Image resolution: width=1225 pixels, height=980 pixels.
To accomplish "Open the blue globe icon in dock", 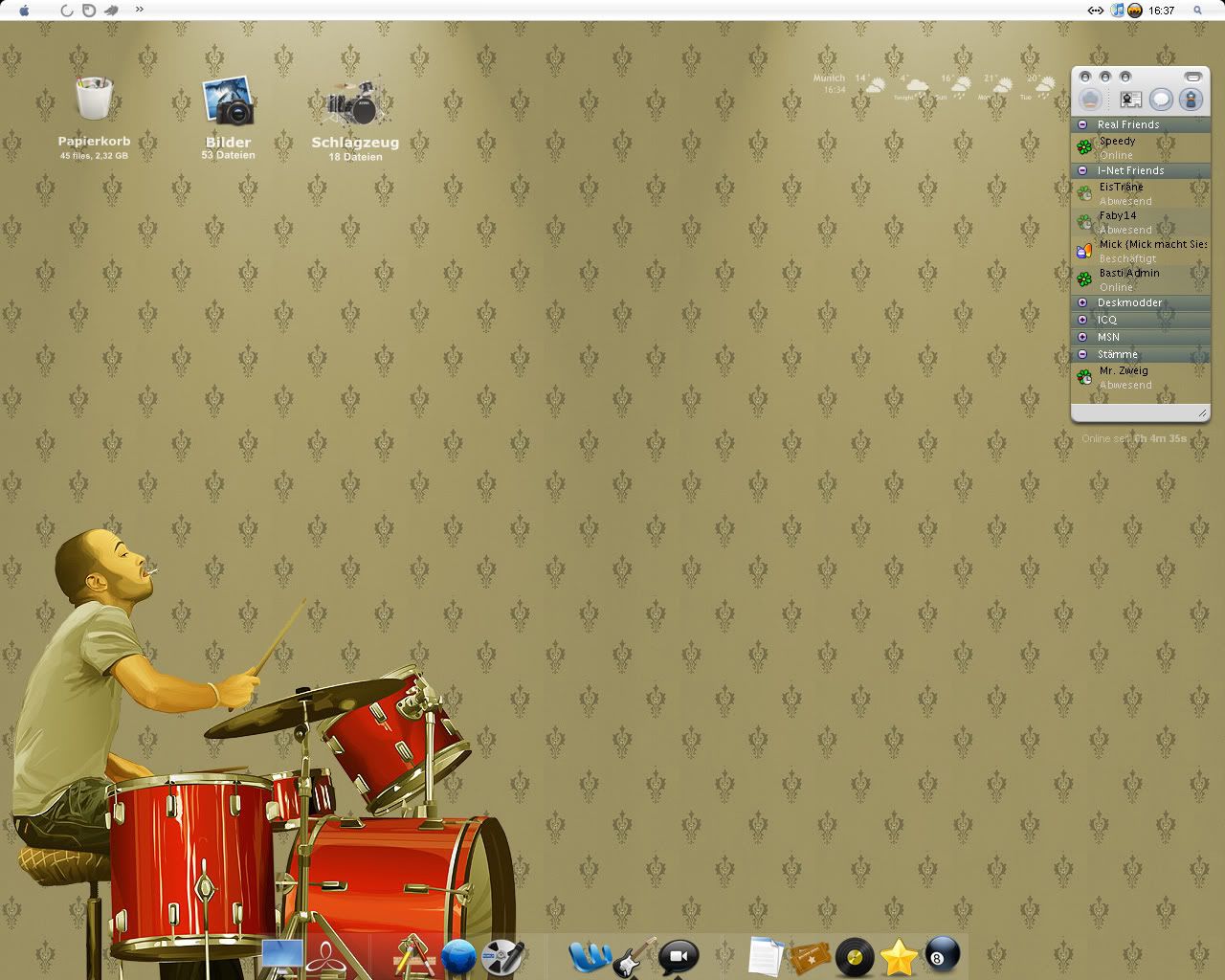I will coord(459,957).
